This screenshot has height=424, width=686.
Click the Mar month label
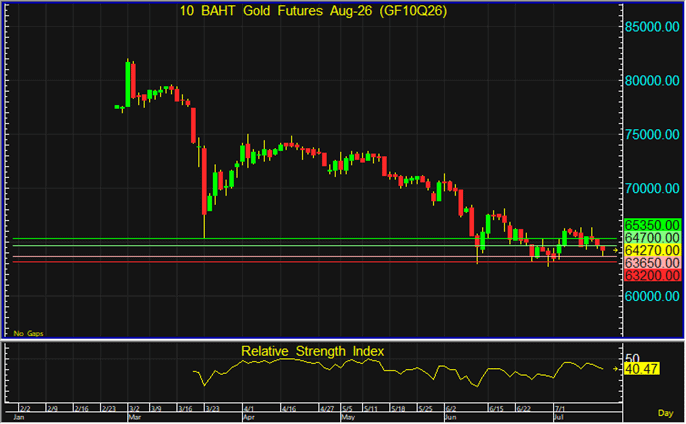click(x=134, y=417)
